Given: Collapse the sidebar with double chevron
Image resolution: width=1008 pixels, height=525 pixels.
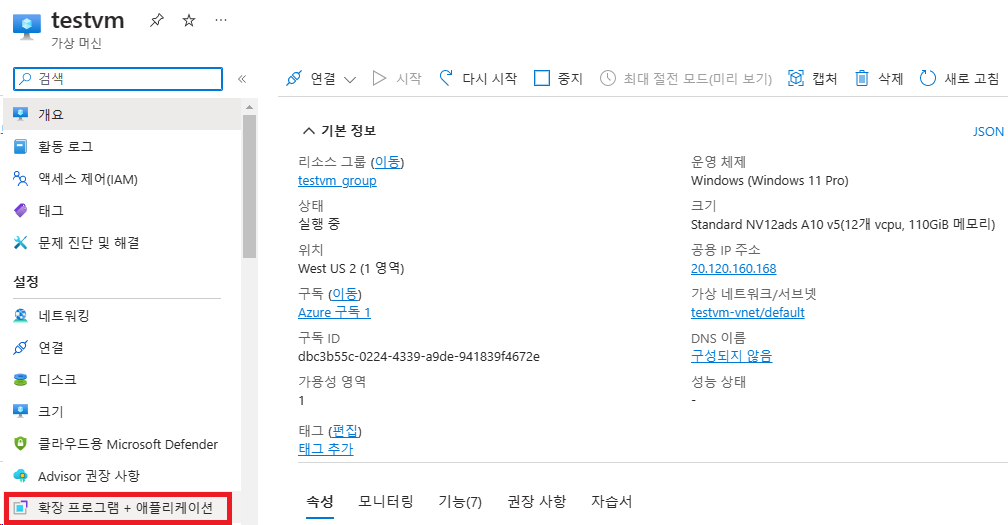Looking at the screenshot, I should 242,79.
